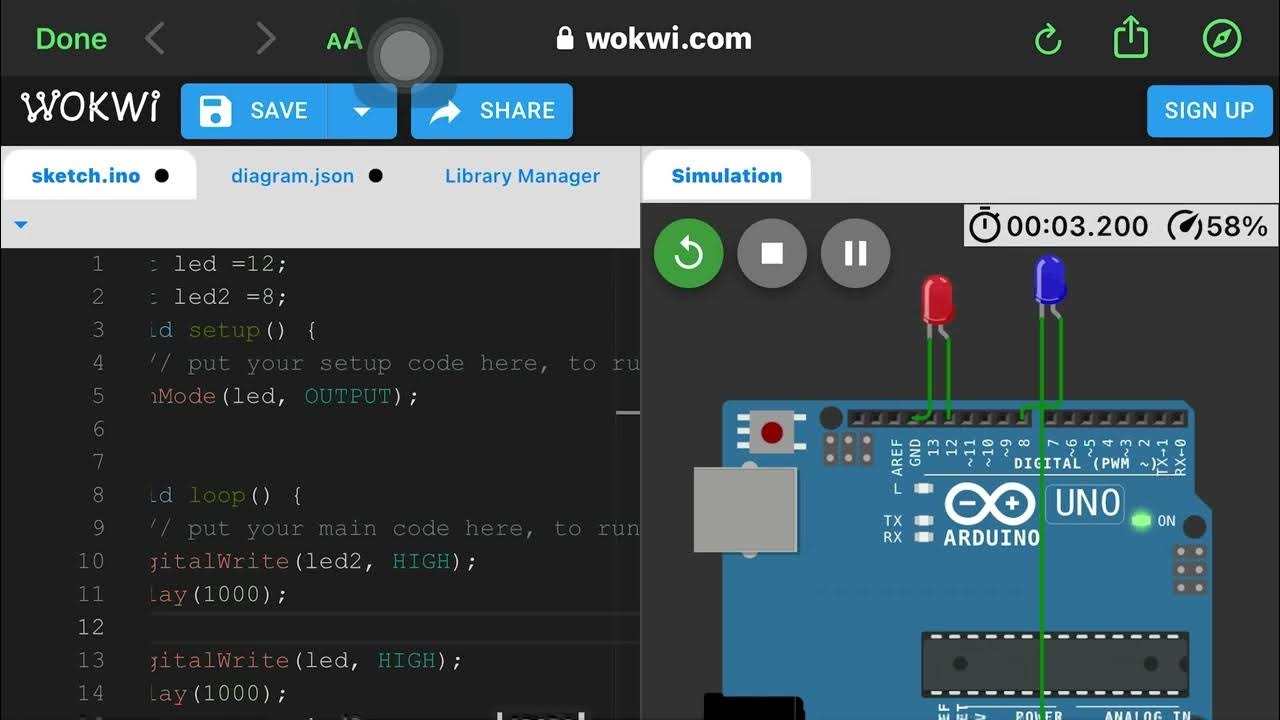Switch to the diagram.json tab
This screenshot has width=1280, height=720.
tap(306, 176)
